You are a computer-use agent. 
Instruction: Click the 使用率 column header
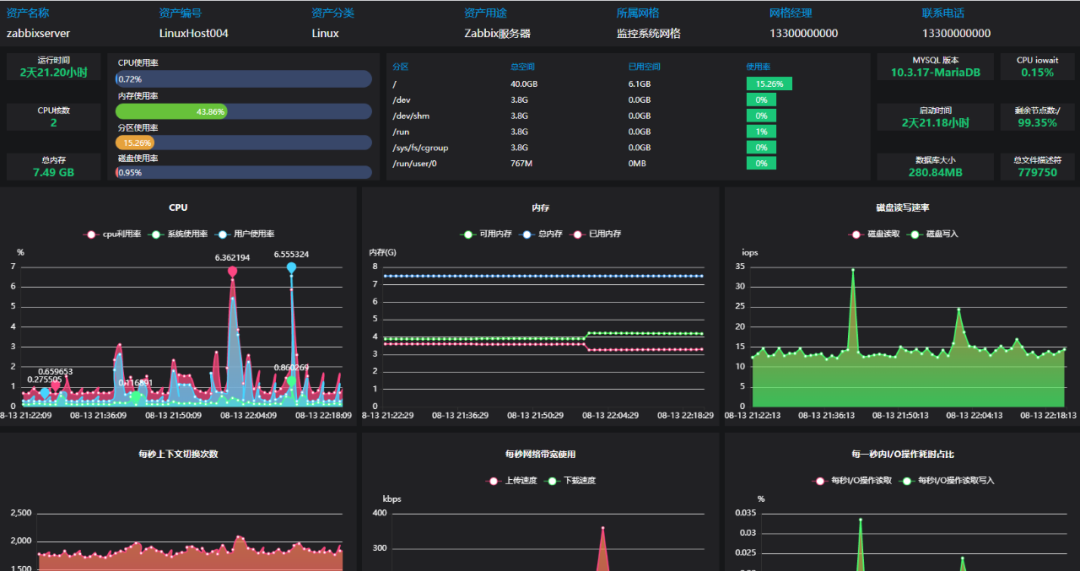pyautogui.click(x=758, y=67)
